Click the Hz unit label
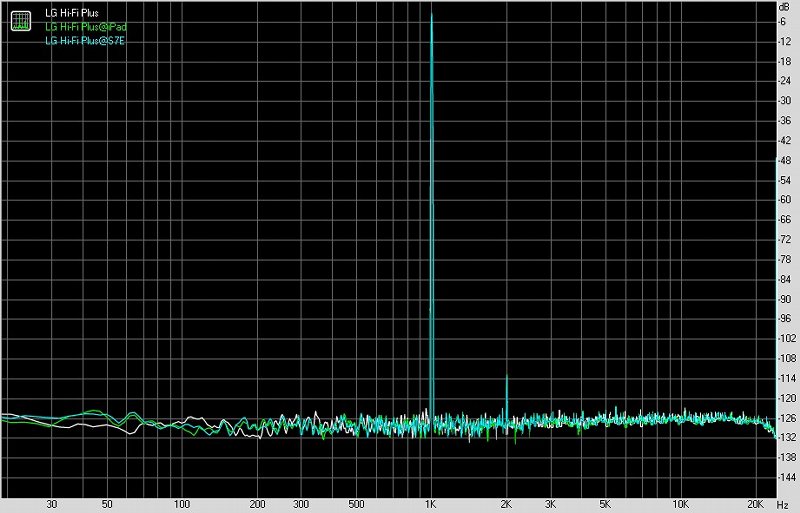Screen dimensions: 800x513 click(x=784, y=504)
